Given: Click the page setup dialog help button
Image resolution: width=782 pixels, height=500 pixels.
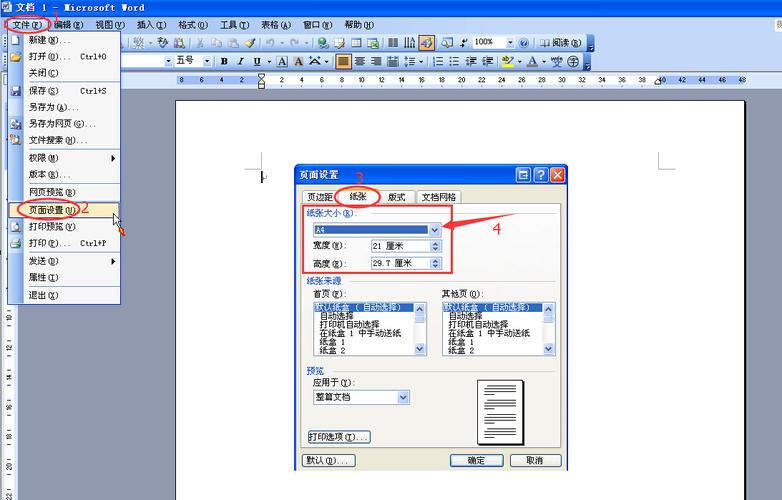Looking at the screenshot, I should (540, 175).
